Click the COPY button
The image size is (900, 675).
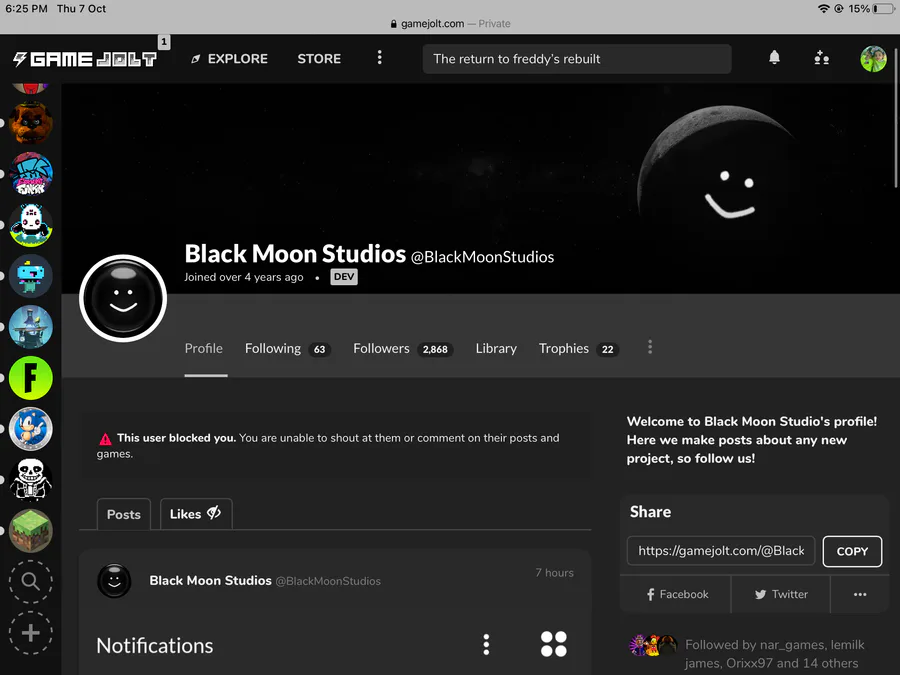point(852,551)
